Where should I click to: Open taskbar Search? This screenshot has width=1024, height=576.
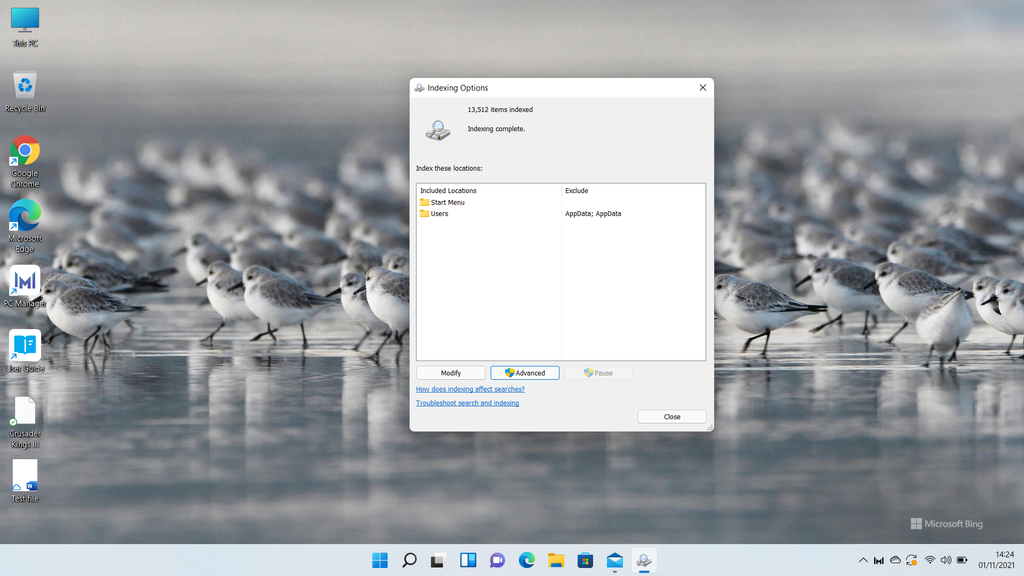click(409, 560)
